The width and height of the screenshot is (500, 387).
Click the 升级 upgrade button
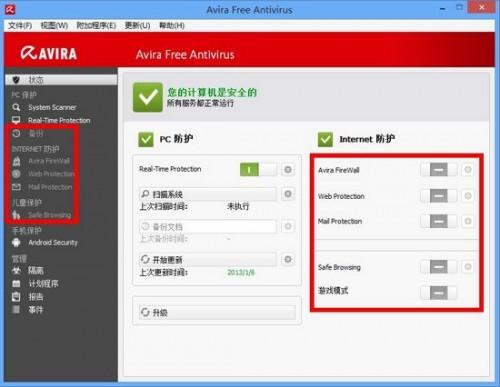point(217,312)
